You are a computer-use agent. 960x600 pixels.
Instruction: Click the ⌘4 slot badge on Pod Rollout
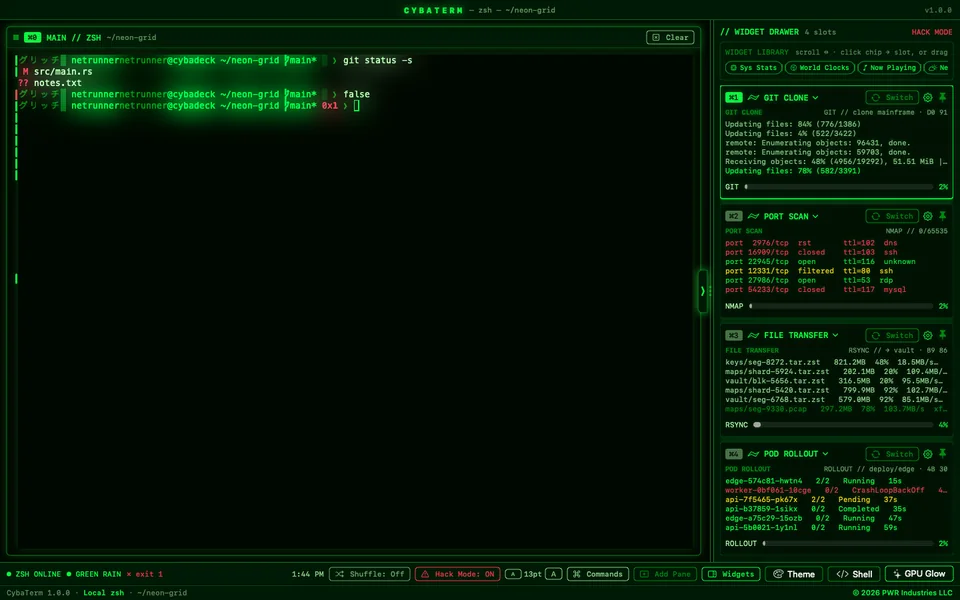[733, 454]
